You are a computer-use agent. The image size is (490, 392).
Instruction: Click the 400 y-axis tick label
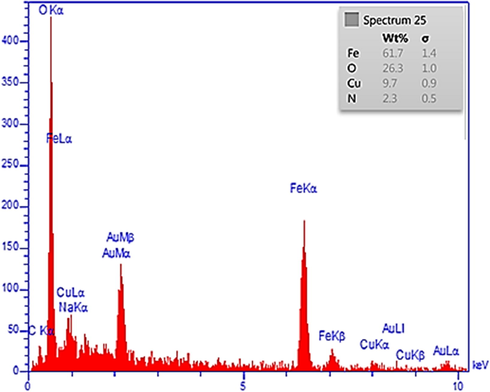pos(10,41)
